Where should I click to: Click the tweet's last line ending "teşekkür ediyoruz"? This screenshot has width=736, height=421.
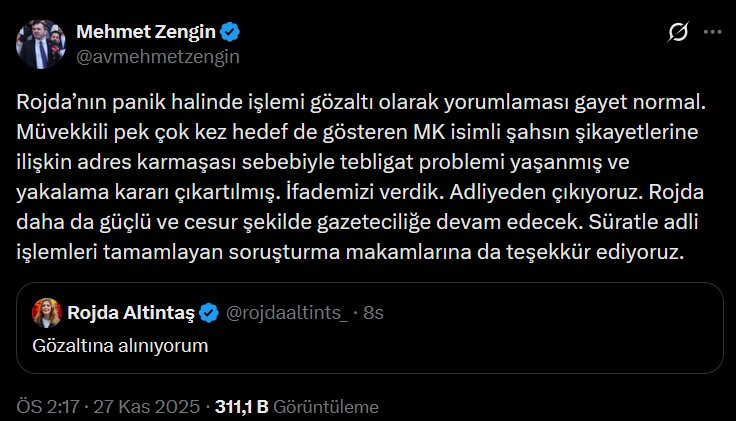(351, 252)
